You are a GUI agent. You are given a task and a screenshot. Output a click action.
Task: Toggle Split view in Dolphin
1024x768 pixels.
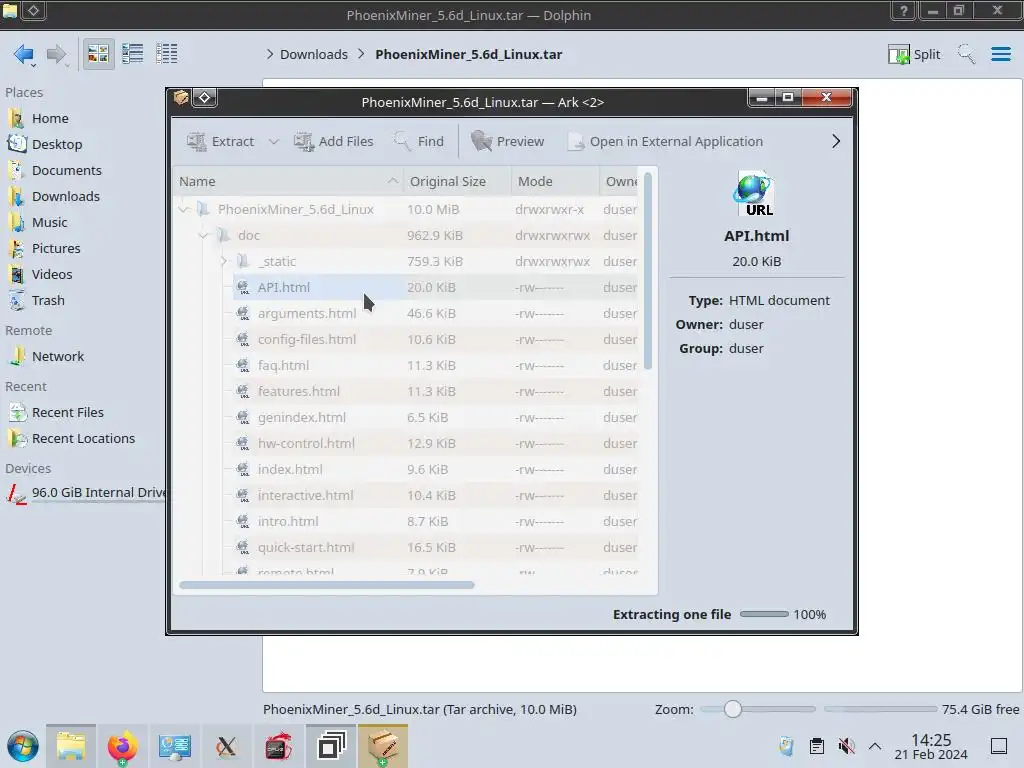[914, 54]
